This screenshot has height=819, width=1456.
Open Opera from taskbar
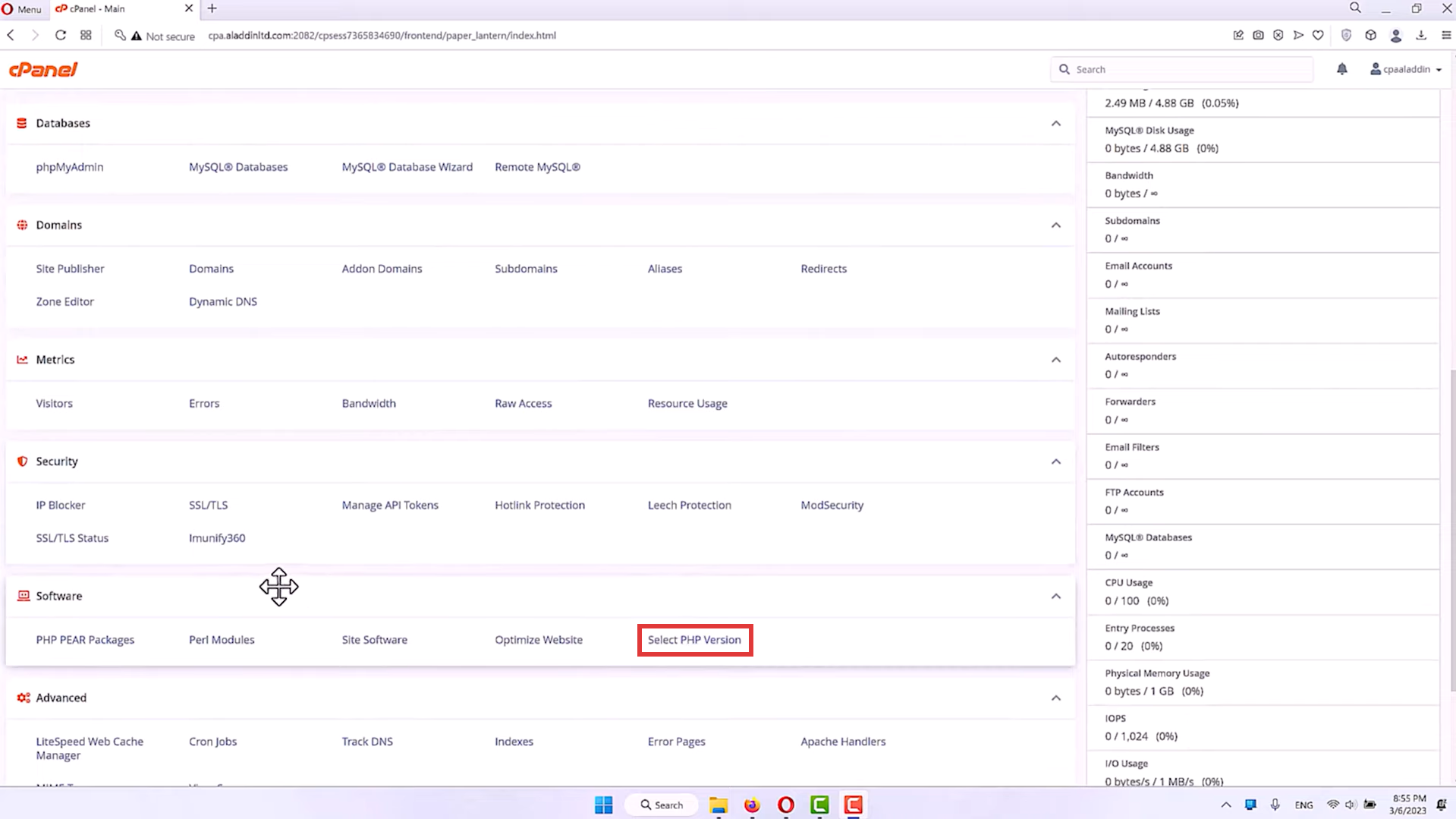tap(786, 805)
